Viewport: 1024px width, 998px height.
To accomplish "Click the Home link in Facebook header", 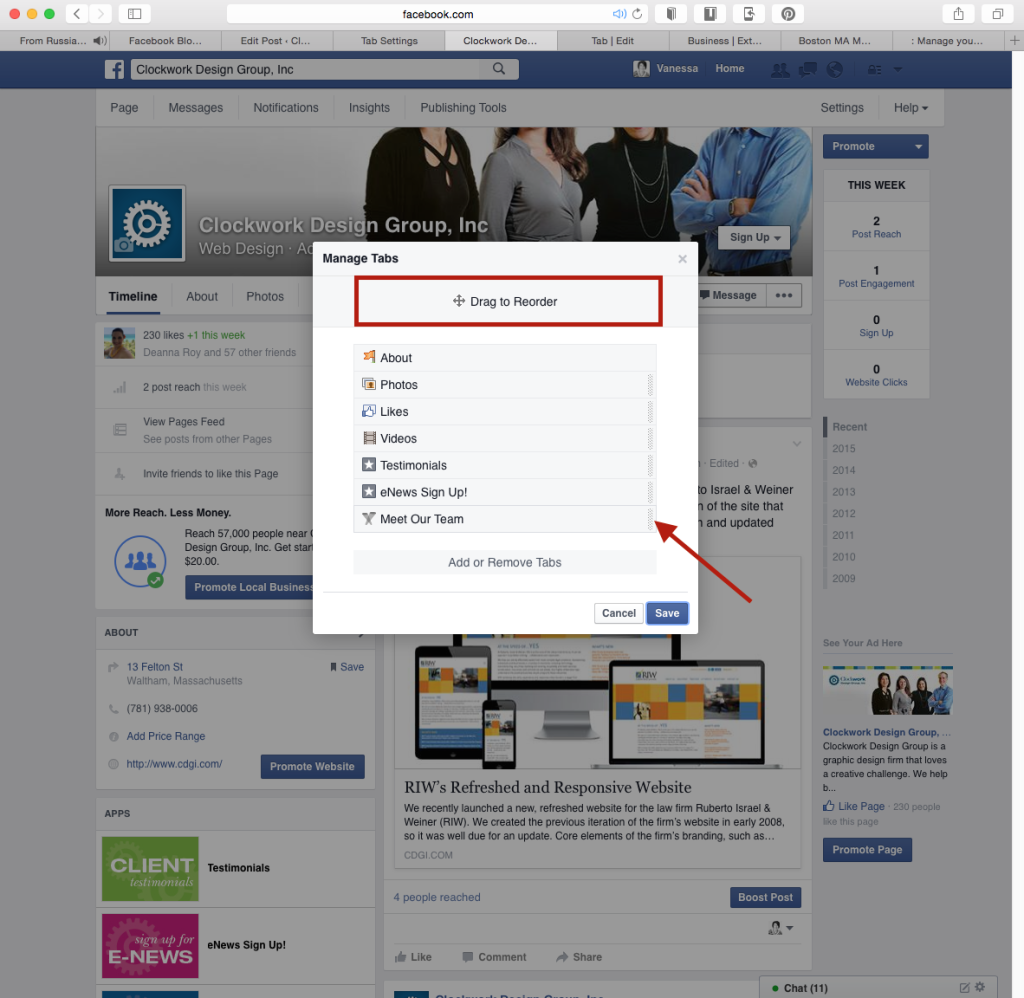I will 729,69.
